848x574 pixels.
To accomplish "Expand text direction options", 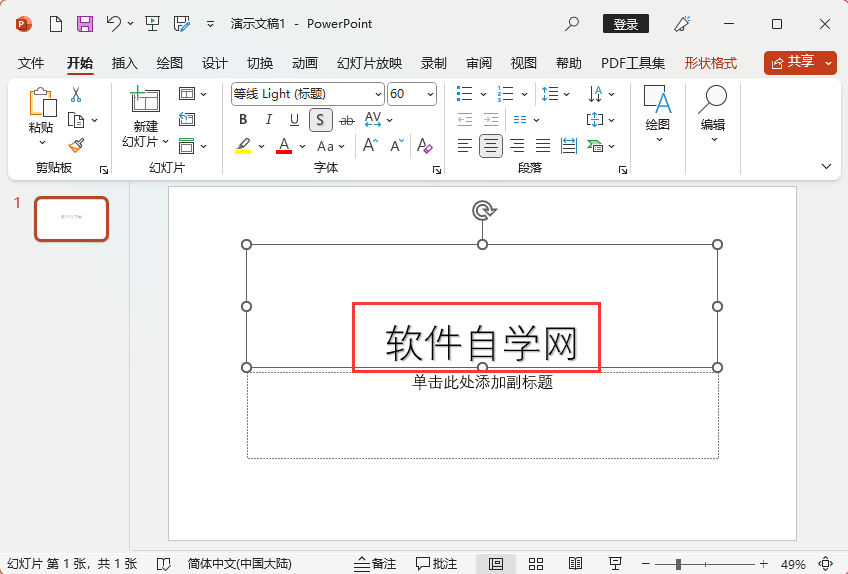I will 611,94.
